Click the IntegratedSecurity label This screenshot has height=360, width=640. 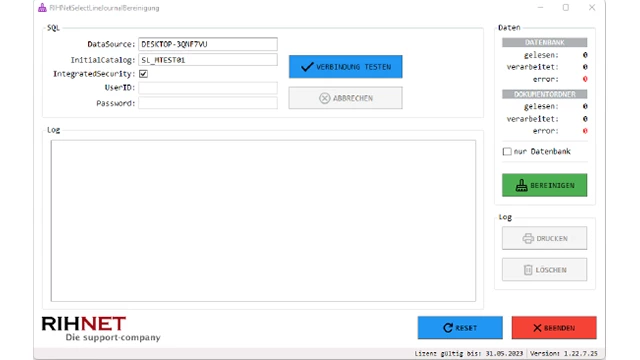[94, 74]
